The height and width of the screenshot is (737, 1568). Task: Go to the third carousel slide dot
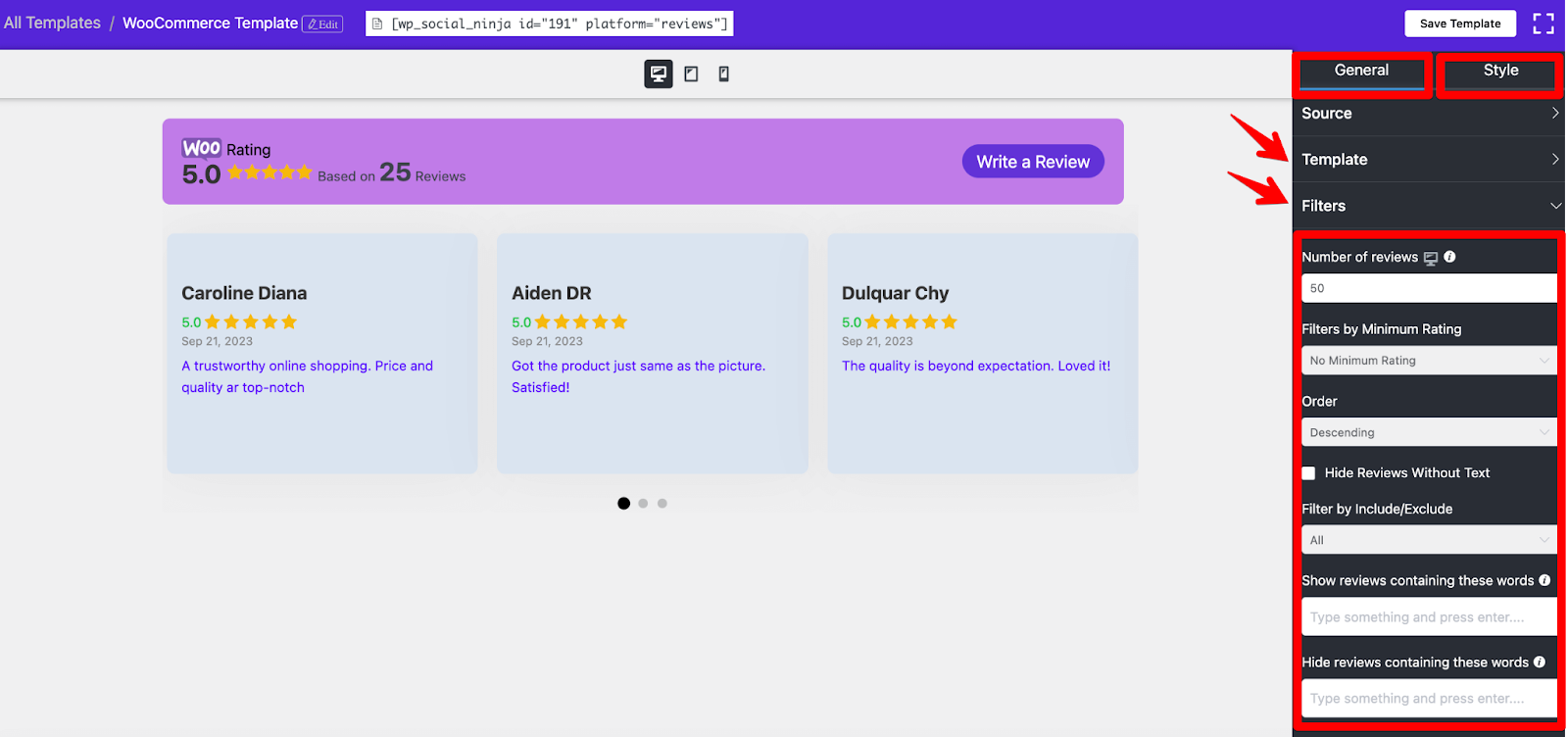pyautogui.click(x=662, y=504)
